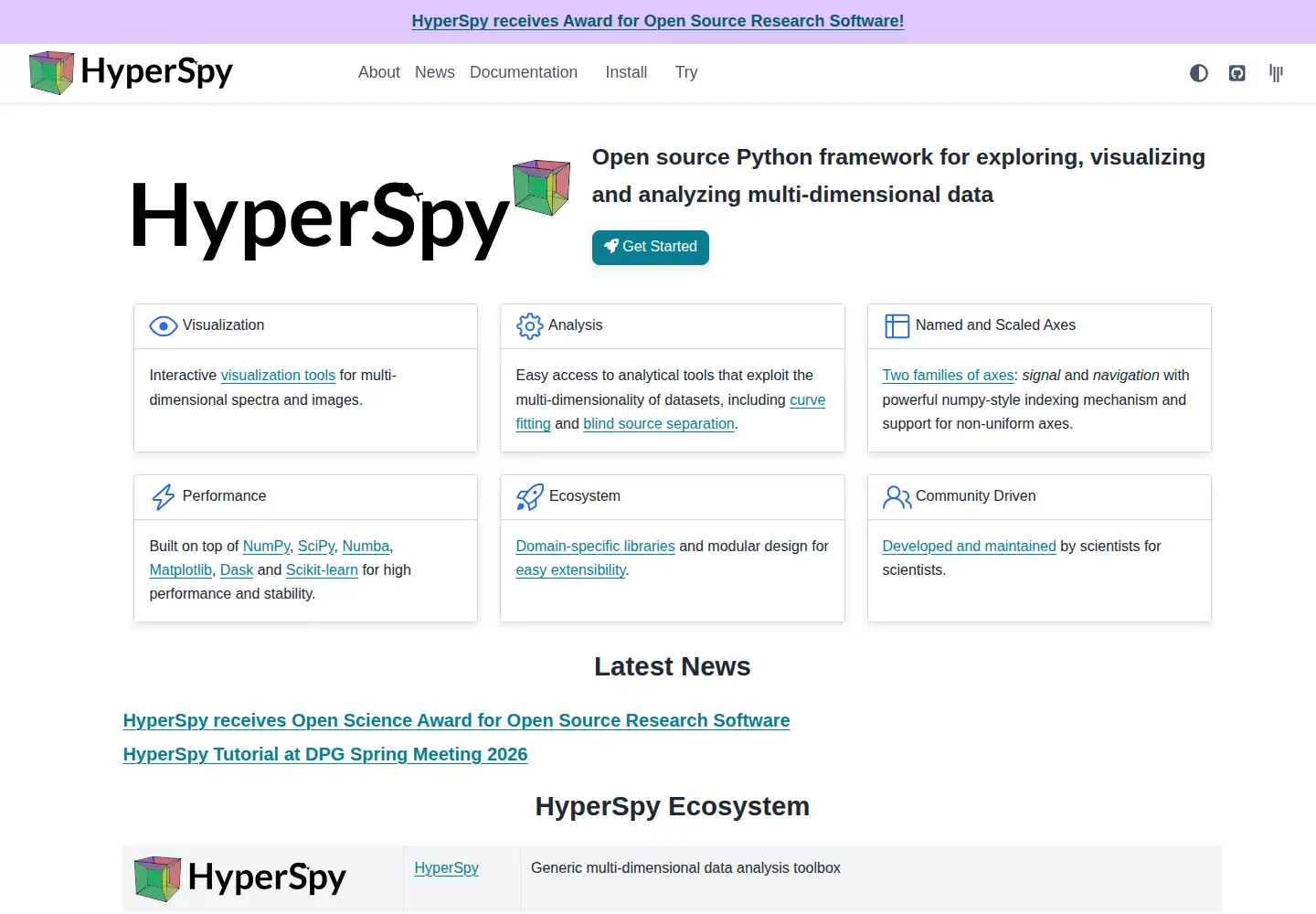This screenshot has height=914, width=1316.
Task: Read the Open Science Award news article
Action: pyautogui.click(x=457, y=720)
